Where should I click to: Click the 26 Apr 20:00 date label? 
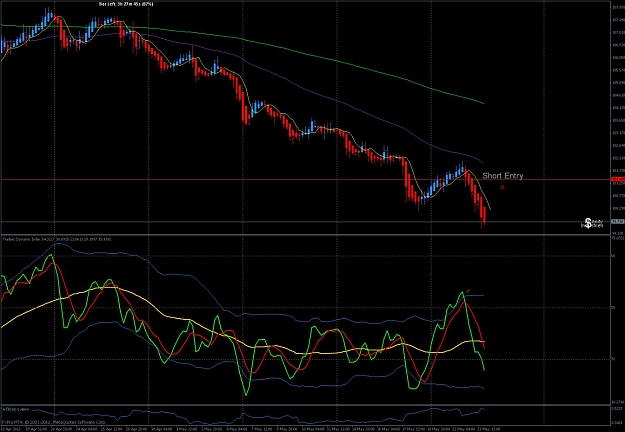coord(137,429)
